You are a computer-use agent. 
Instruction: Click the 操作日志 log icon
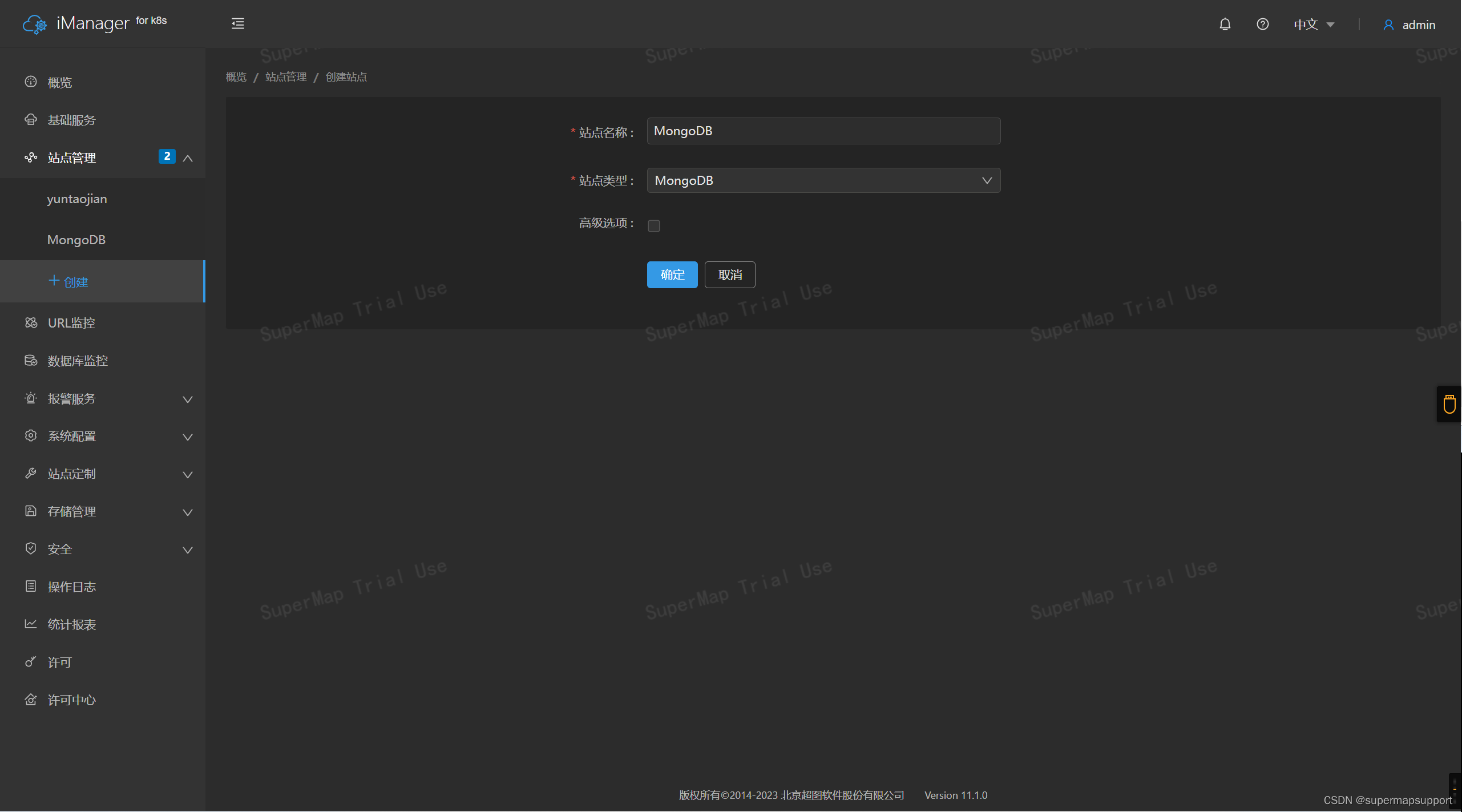31,586
